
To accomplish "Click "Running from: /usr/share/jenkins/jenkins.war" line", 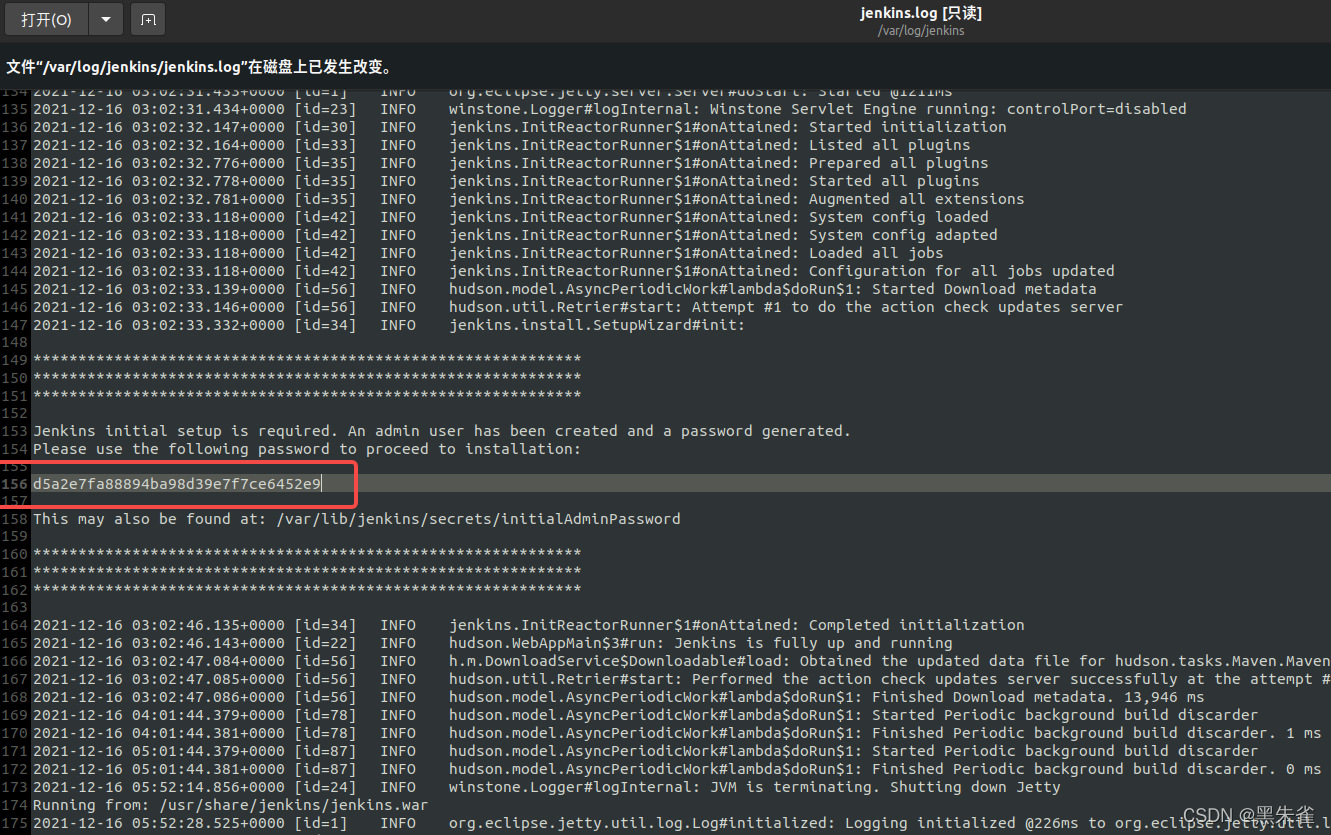I will pyautogui.click(x=231, y=805).
